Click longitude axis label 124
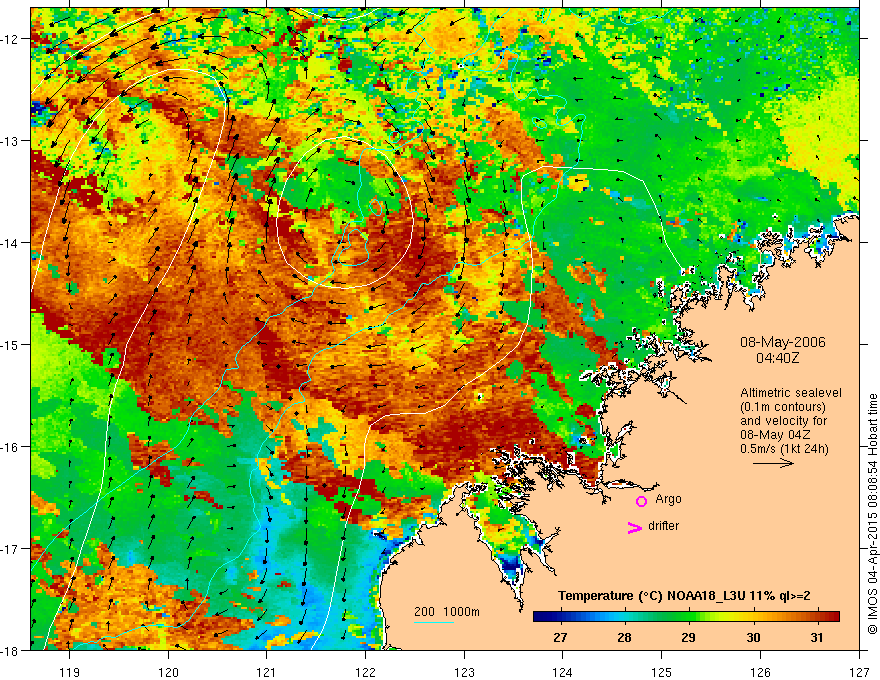This screenshot has width=880, height=680. tap(562, 672)
